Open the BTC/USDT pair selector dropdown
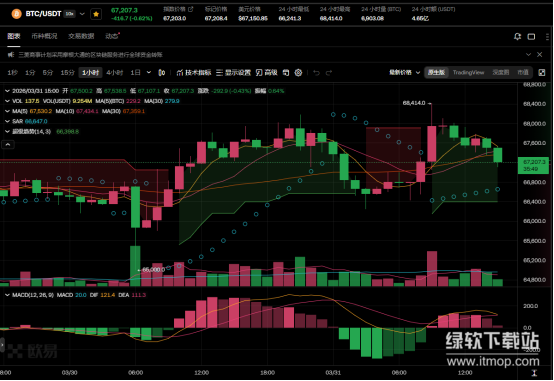 82,14
